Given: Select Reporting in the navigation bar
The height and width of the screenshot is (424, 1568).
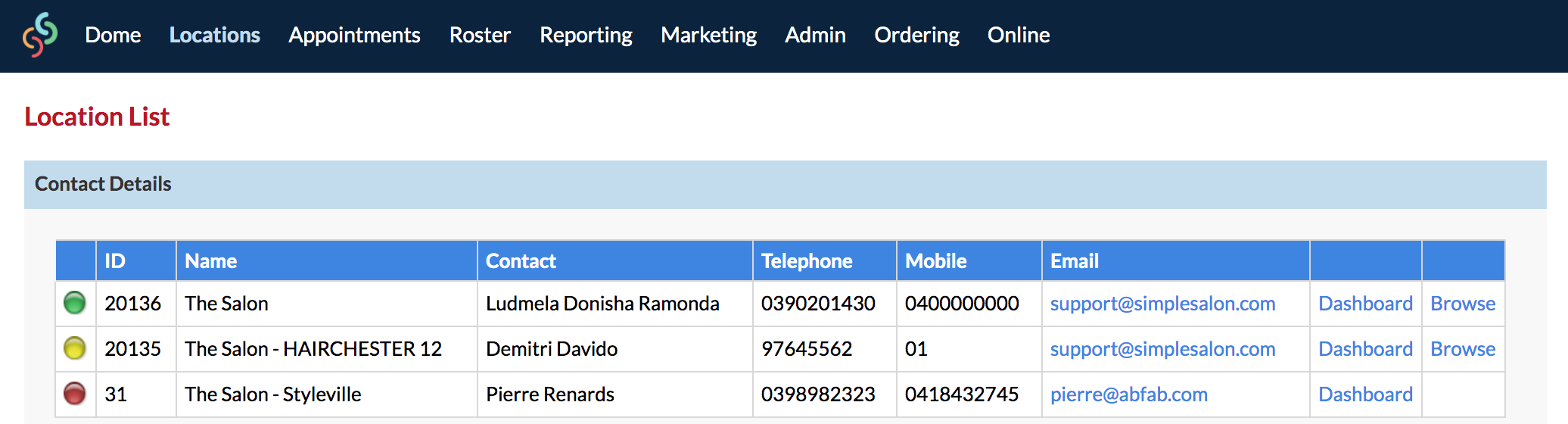Looking at the screenshot, I should pyautogui.click(x=586, y=35).
